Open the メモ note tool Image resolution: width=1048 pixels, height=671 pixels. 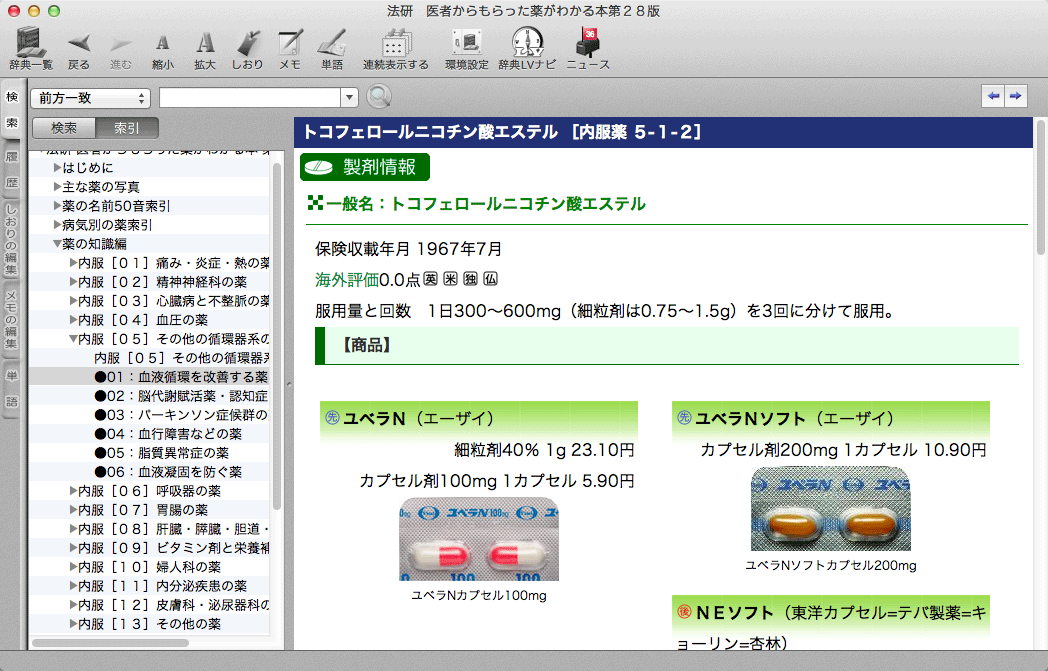click(290, 43)
